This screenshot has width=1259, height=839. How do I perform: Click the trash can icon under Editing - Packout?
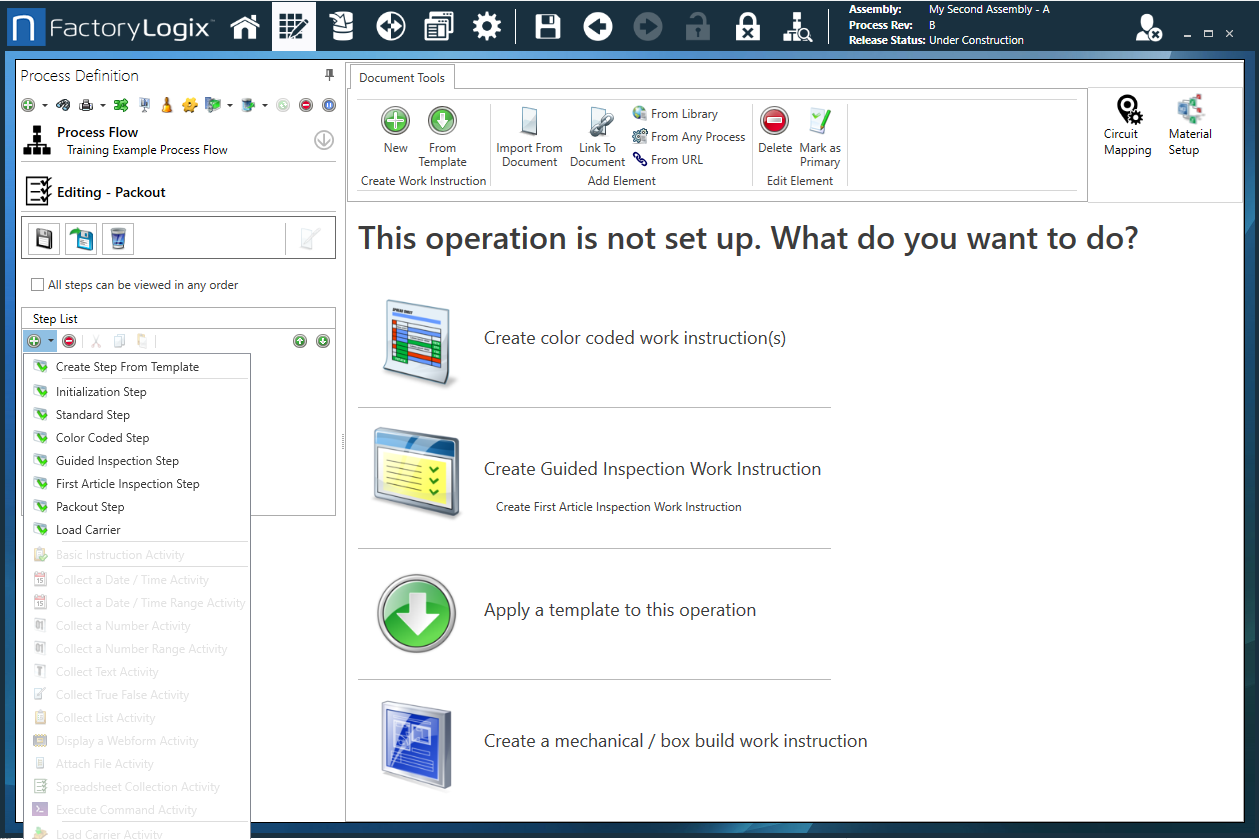coord(117,238)
